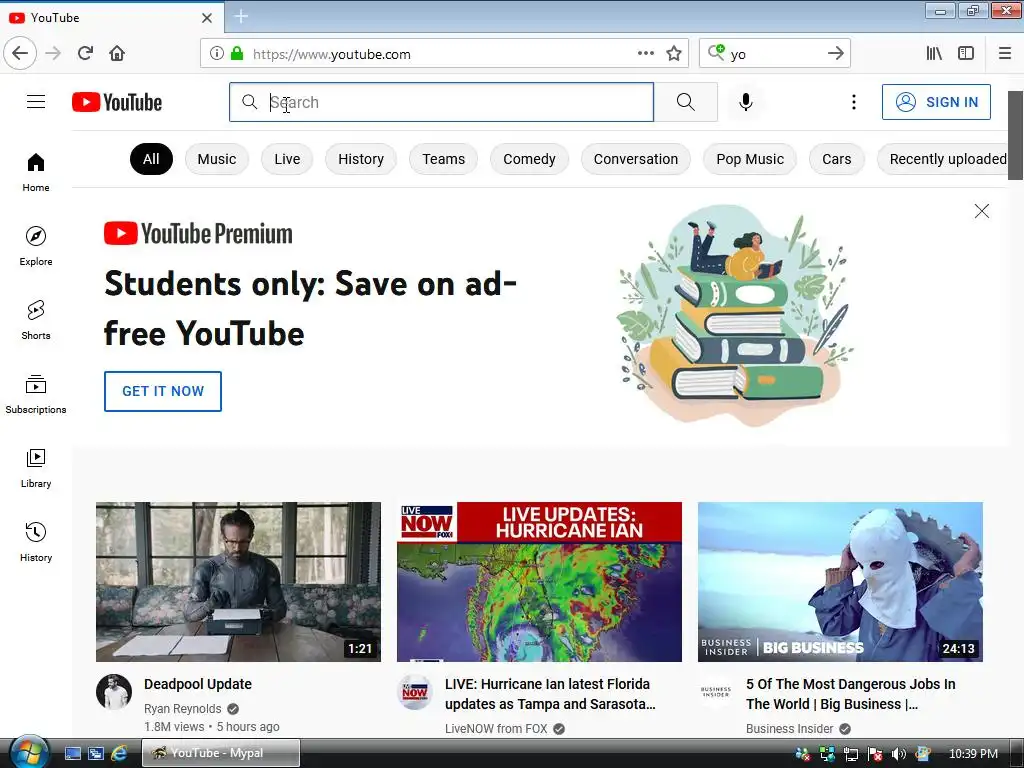Reload the current page
Screen dimensions: 1024x768
coord(85,54)
